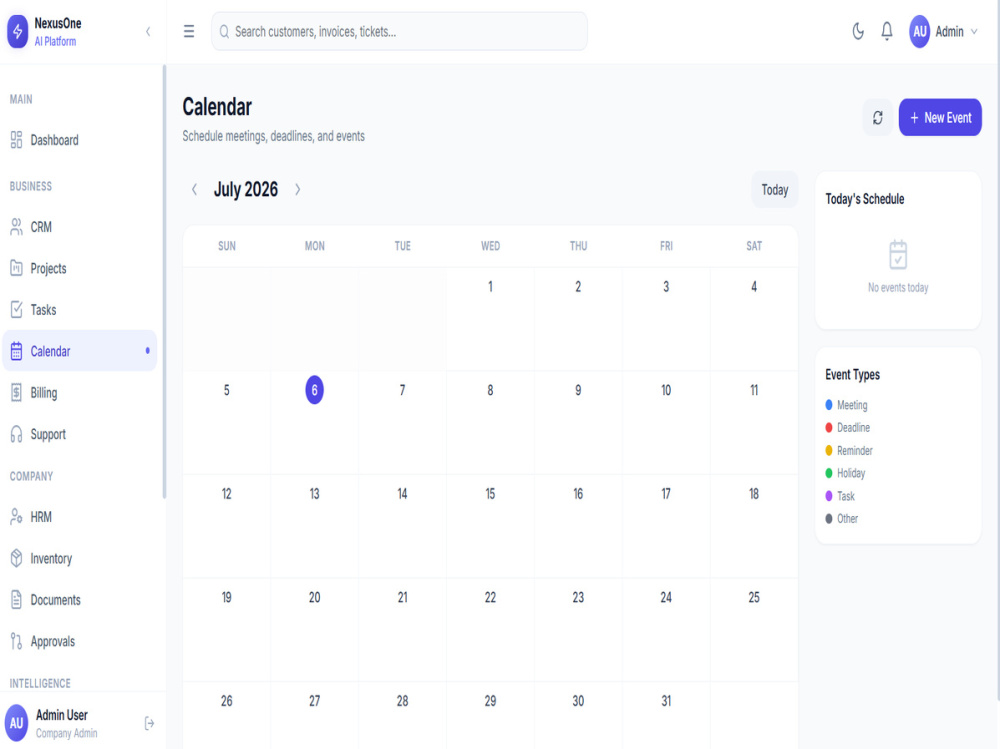
Task: Jump to Today button
Action: coord(774,189)
